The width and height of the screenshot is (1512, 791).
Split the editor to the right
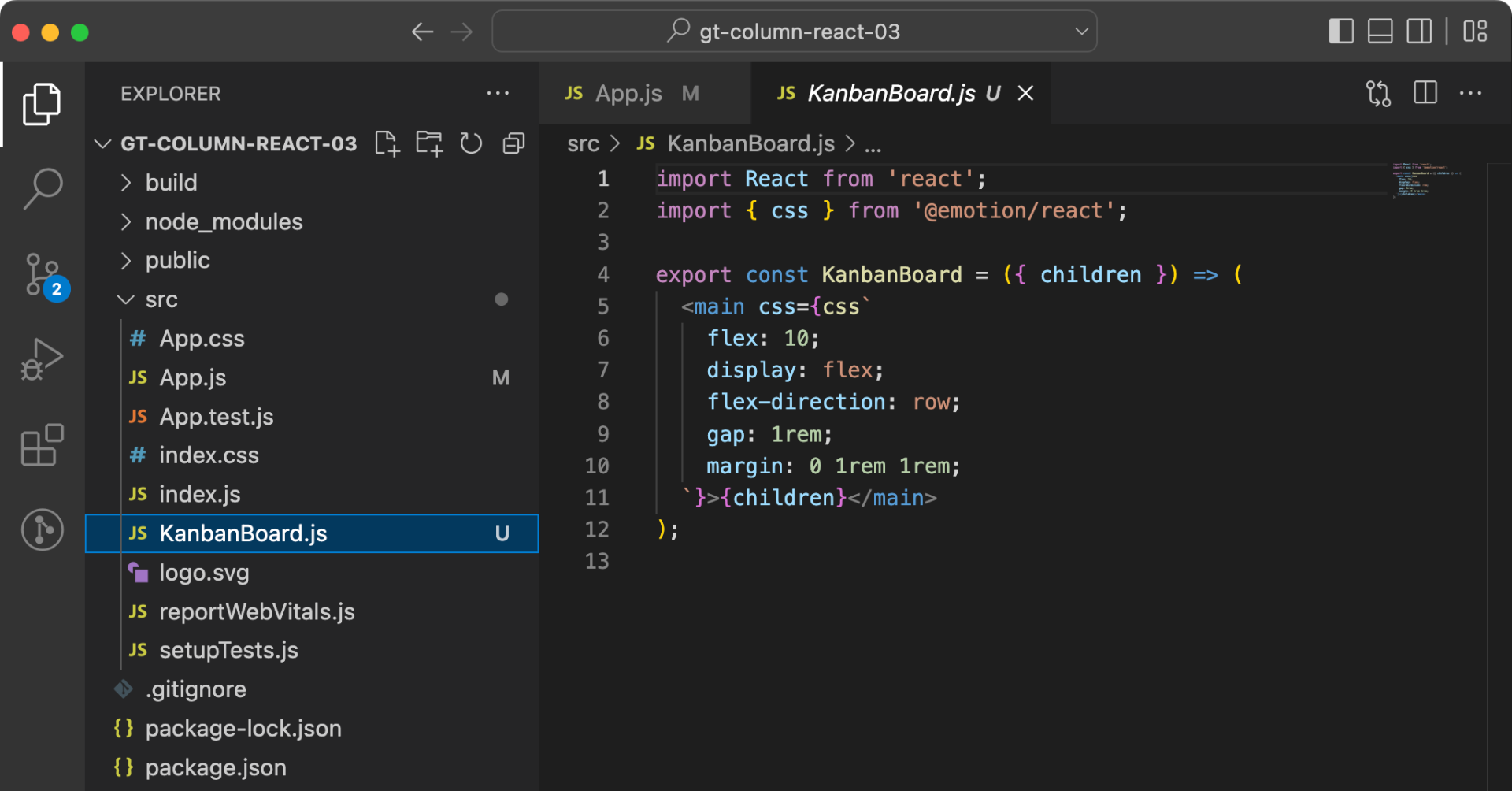click(1425, 93)
